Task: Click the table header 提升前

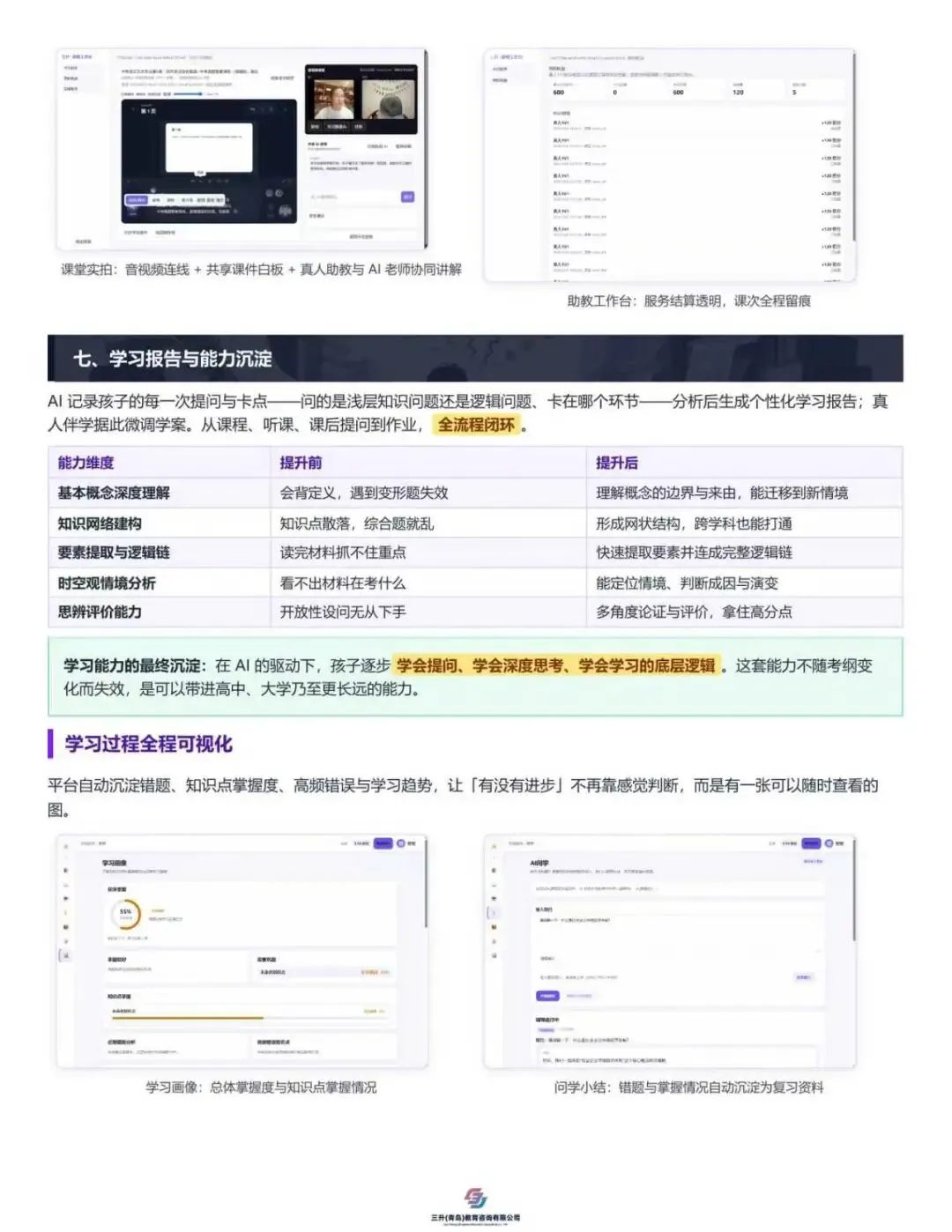Action: [x=301, y=463]
